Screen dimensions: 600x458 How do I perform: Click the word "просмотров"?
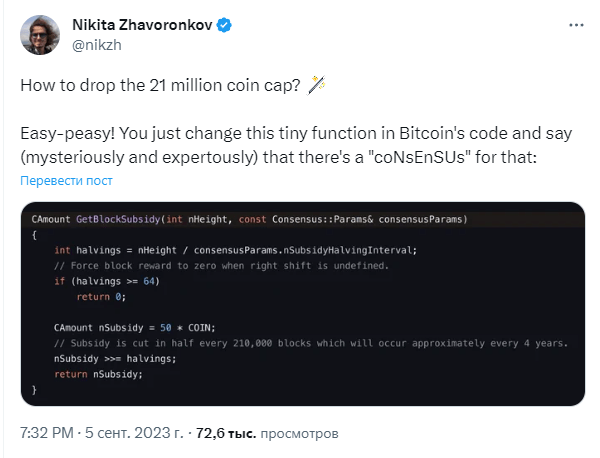(x=298, y=434)
